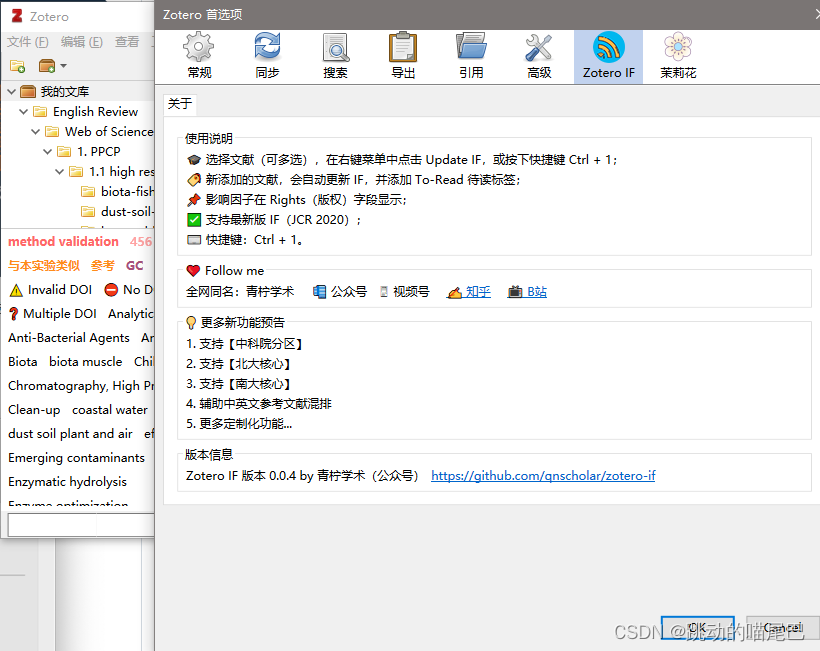
Task: Open the 同步 sync preferences pane
Action: (267, 56)
